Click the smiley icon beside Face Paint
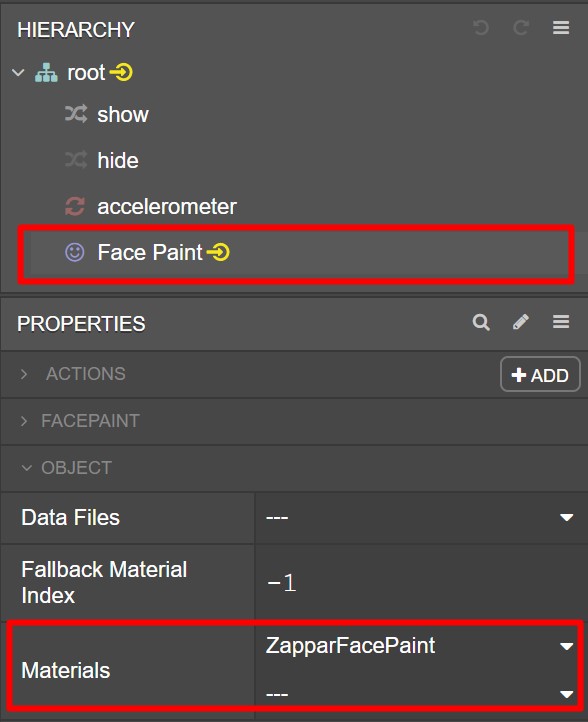This screenshot has height=722, width=588. click(x=75, y=252)
